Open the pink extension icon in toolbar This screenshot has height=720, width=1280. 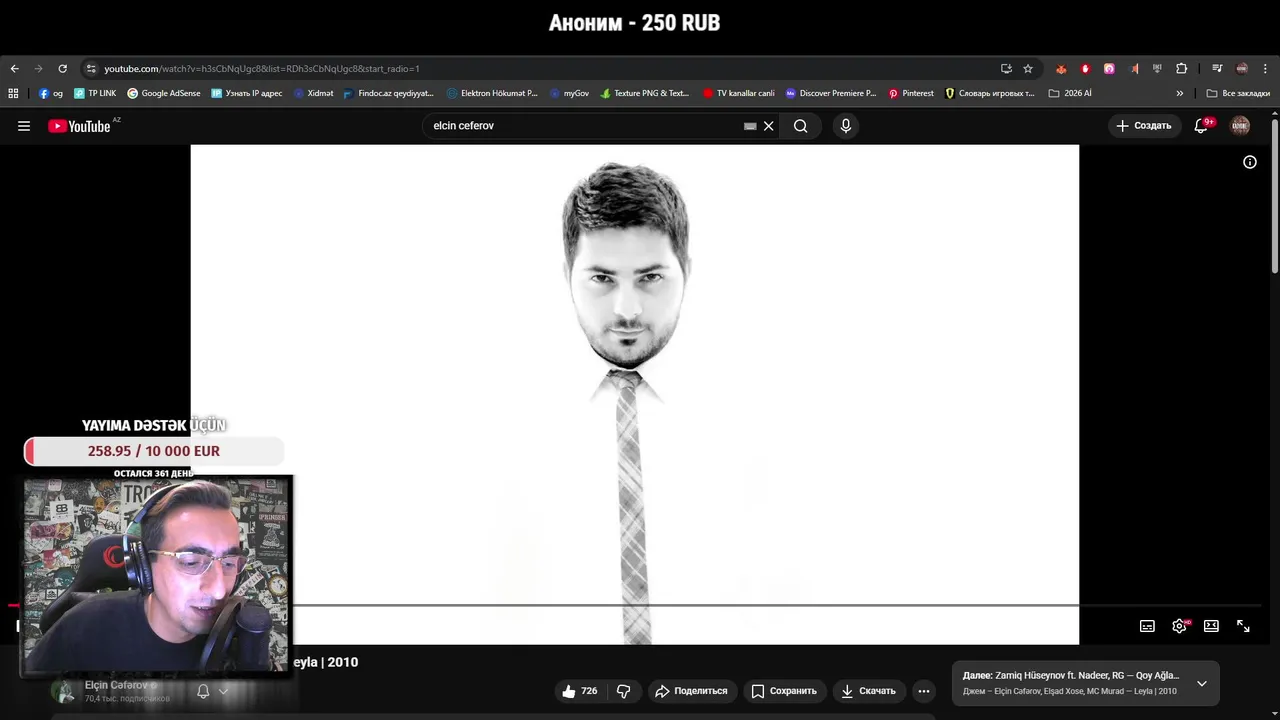tap(1109, 69)
